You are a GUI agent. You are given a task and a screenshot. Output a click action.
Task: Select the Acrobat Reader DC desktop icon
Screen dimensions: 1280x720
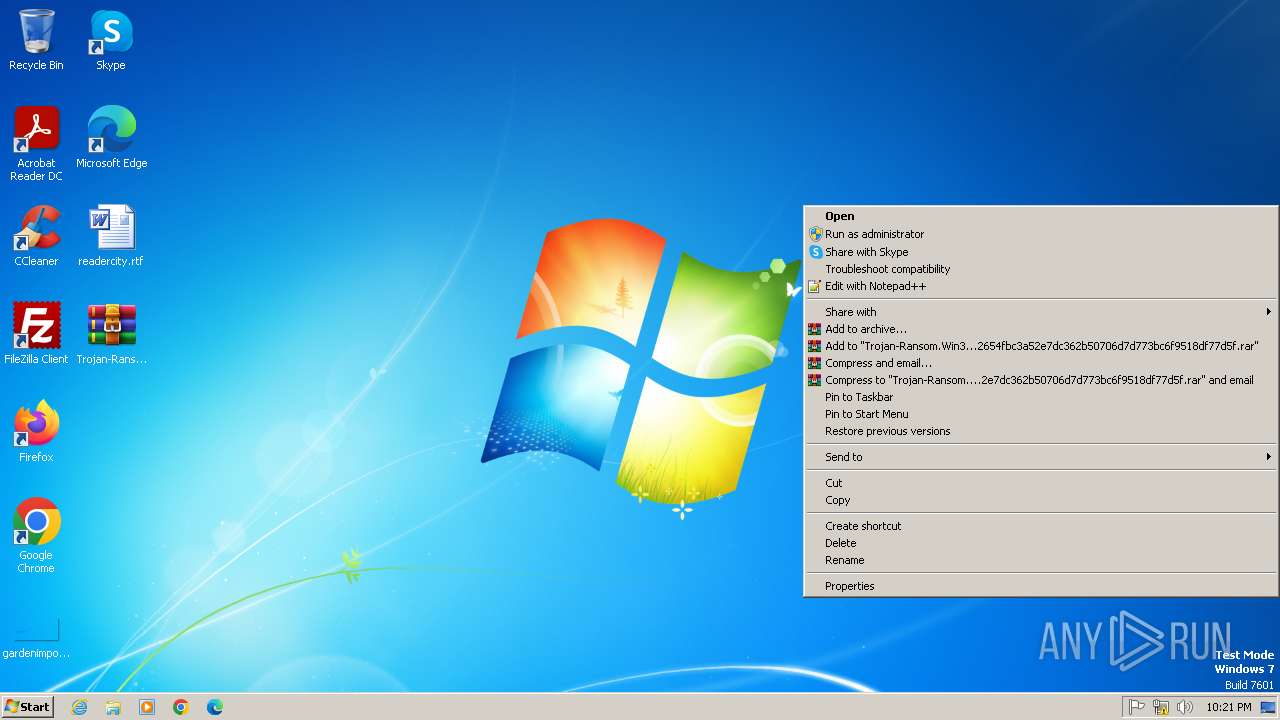click(x=36, y=143)
